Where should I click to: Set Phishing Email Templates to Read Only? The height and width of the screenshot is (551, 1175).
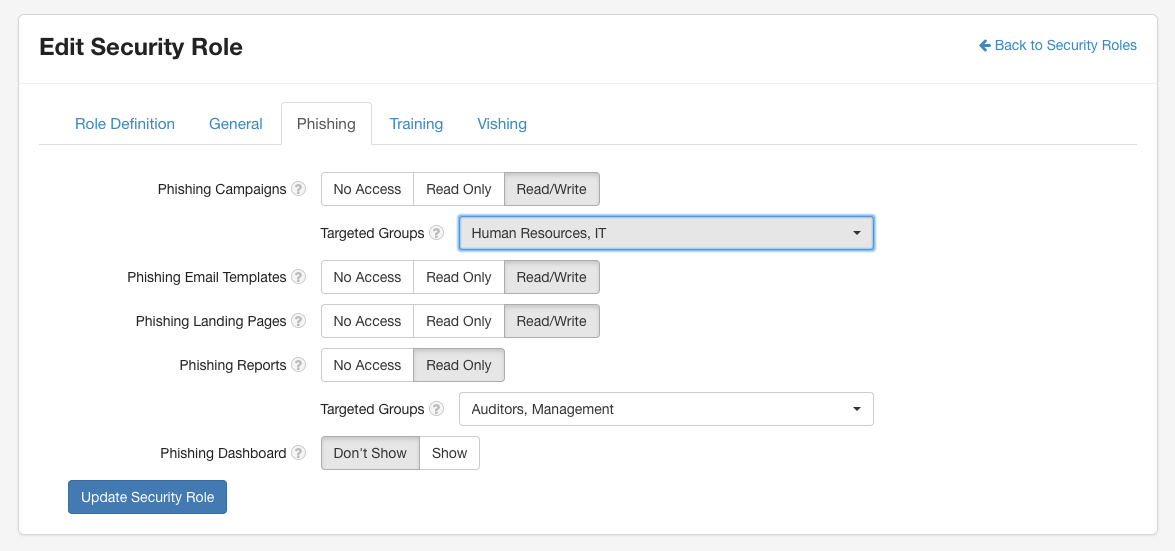click(458, 277)
